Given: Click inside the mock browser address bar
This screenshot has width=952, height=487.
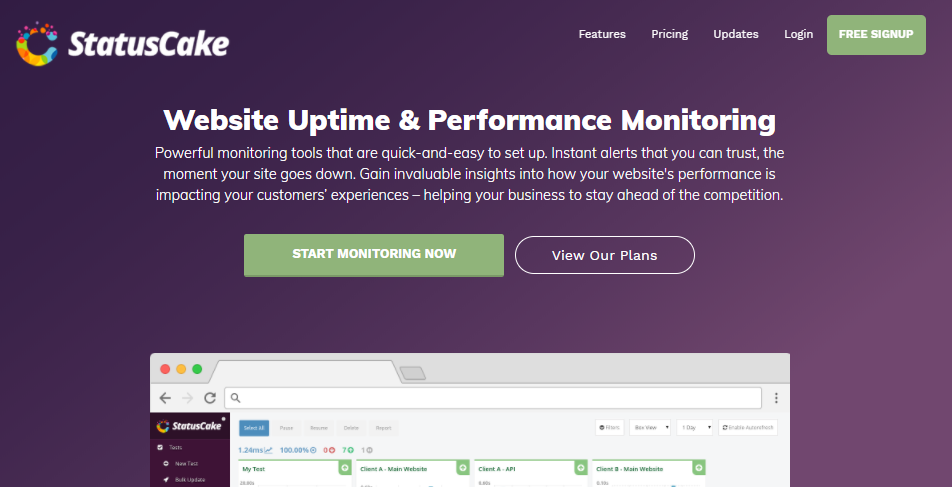Looking at the screenshot, I should point(493,398).
